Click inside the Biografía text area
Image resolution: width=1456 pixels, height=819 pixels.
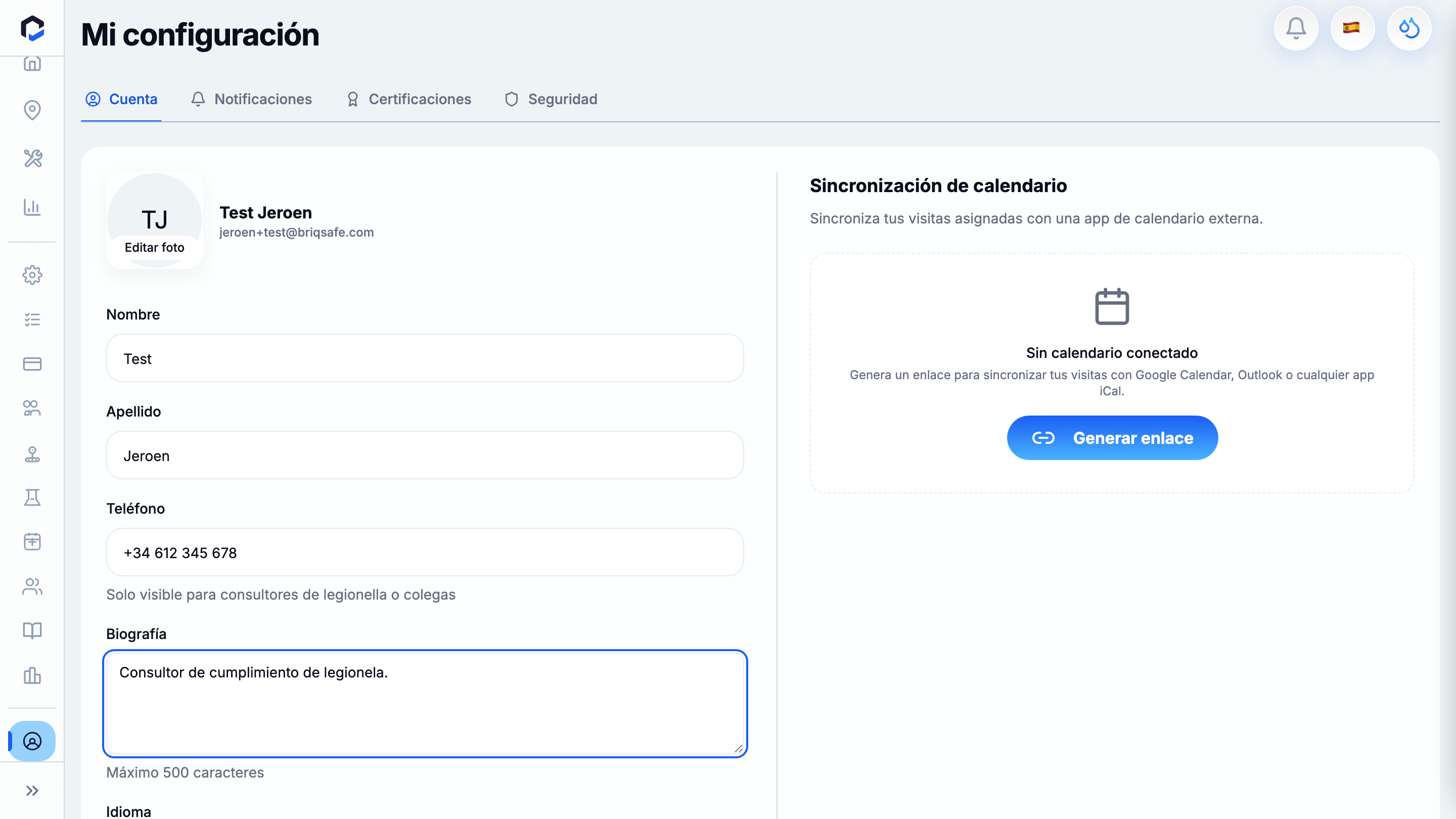click(x=425, y=704)
